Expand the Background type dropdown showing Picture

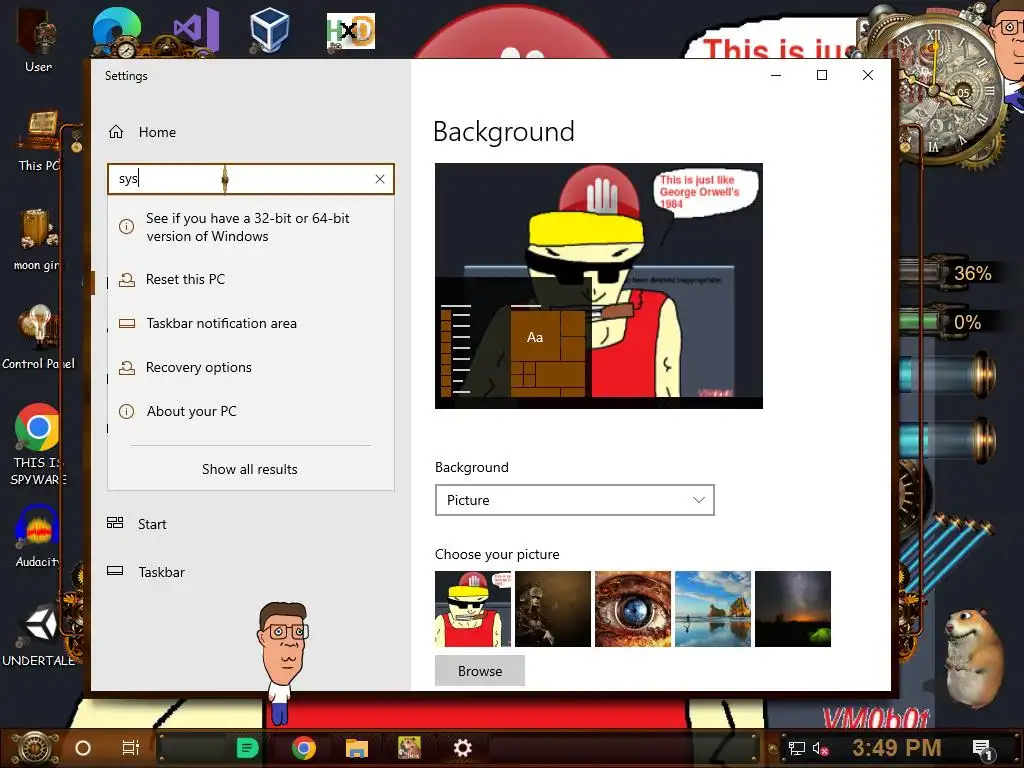coord(575,500)
